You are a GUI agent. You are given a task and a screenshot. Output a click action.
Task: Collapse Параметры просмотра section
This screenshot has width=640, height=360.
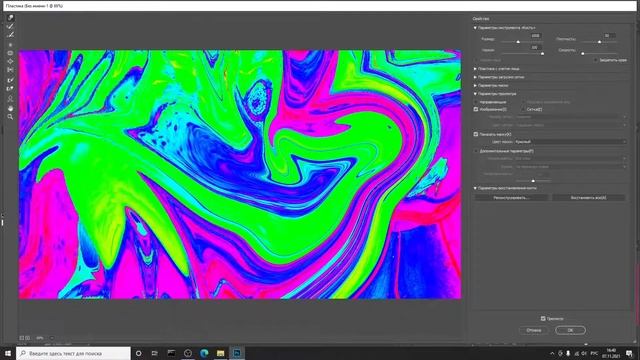475,94
